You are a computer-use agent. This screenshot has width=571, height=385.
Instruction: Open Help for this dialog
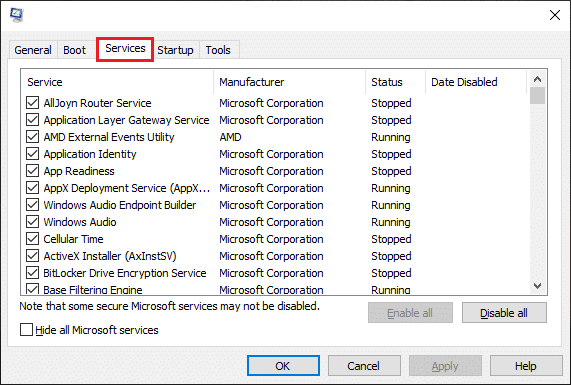pyautogui.click(x=525, y=366)
